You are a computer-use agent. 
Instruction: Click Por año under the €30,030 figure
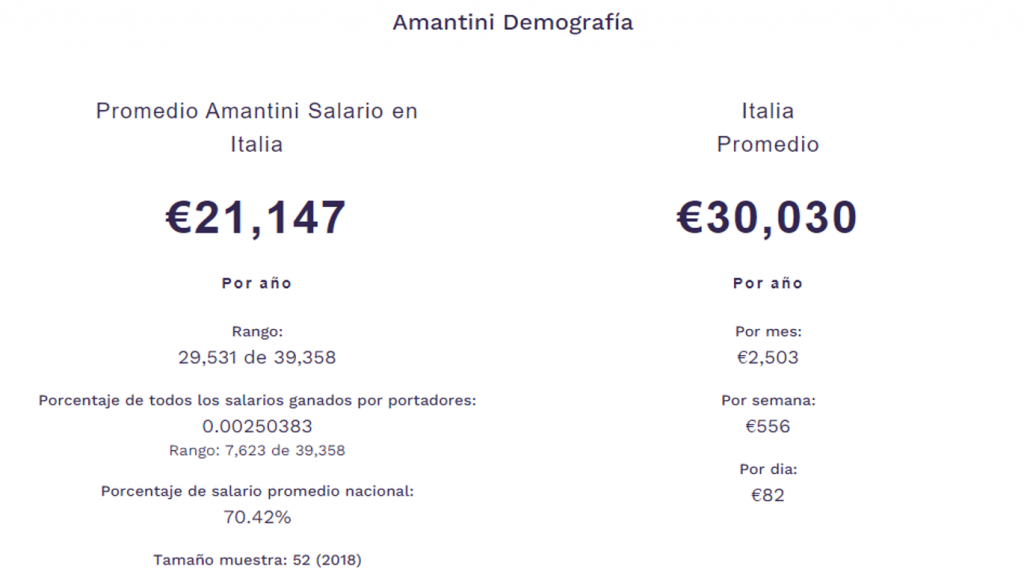(767, 283)
